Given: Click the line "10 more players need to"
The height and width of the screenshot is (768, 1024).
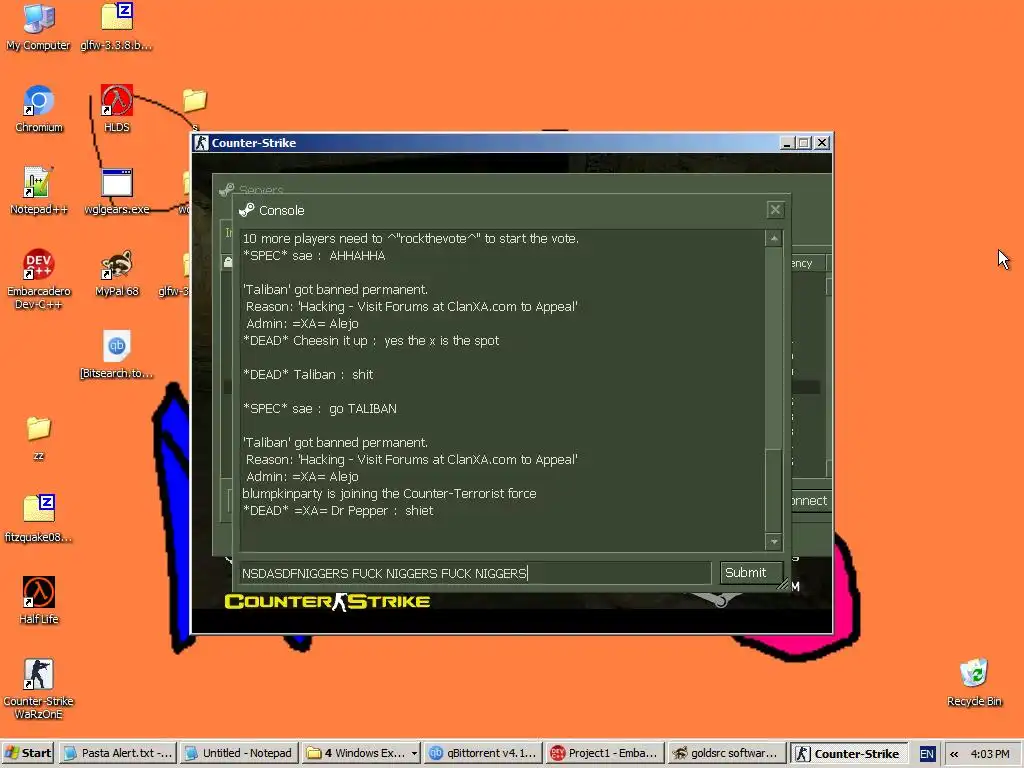Looking at the screenshot, I should (411, 239).
